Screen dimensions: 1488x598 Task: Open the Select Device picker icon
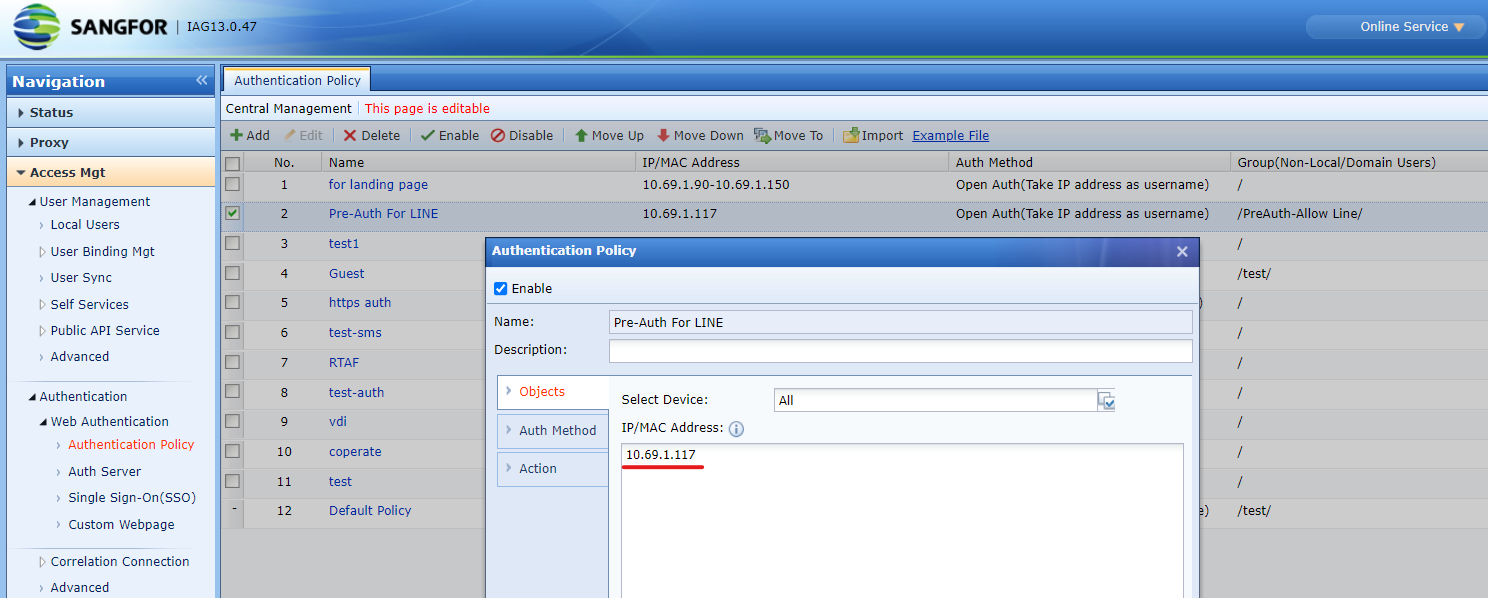(x=1106, y=400)
